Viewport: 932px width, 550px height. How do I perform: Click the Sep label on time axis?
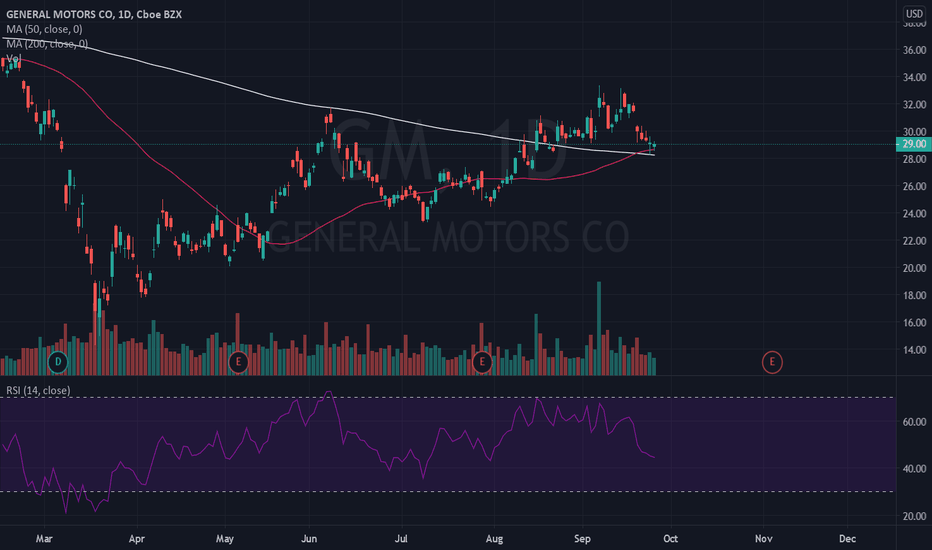pyautogui.click(x=582, y=539)
